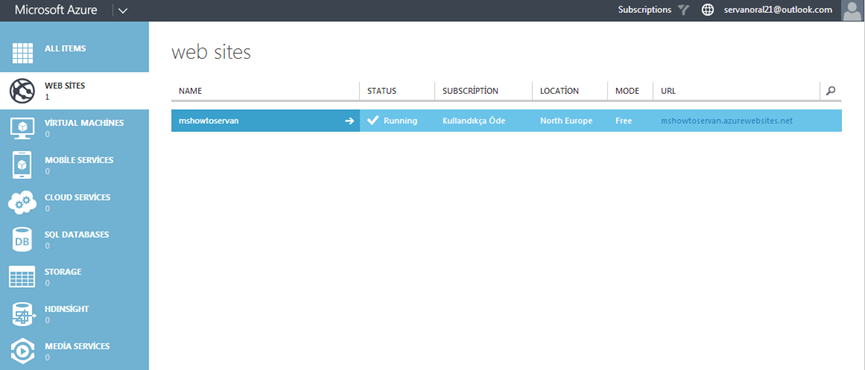Switch to MEDIA SERVICES section
The image size is (865, 370).
click(77, 346)
